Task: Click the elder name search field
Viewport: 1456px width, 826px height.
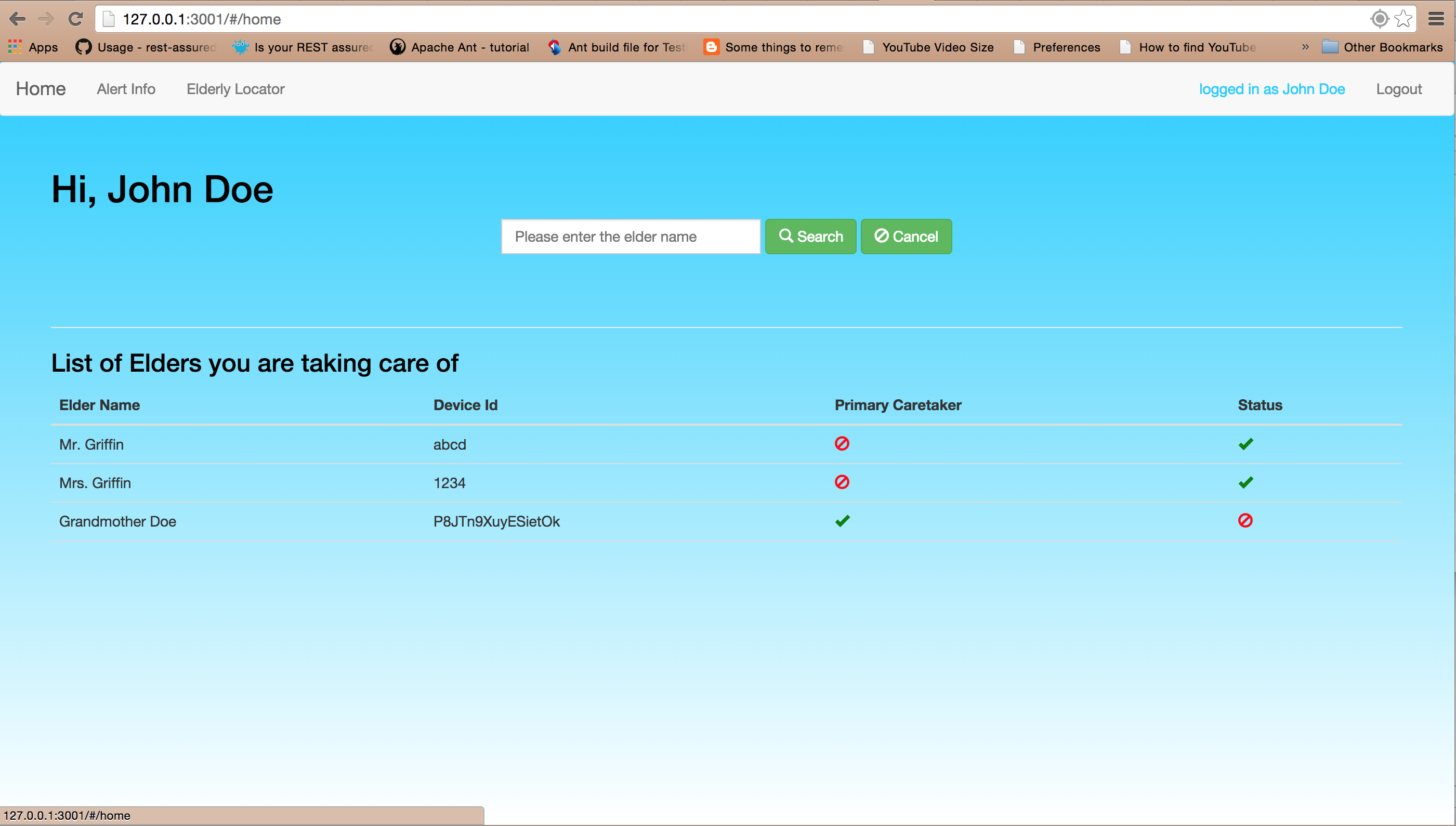Action: 630,237
